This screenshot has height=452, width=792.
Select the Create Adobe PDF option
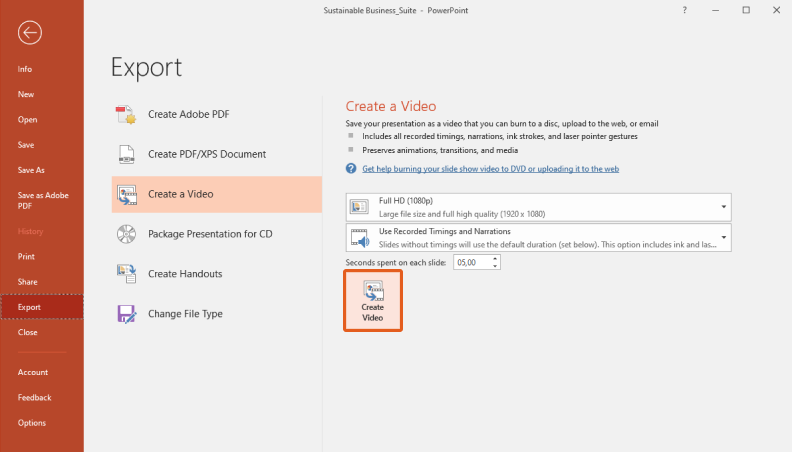(x=217, y=115)
